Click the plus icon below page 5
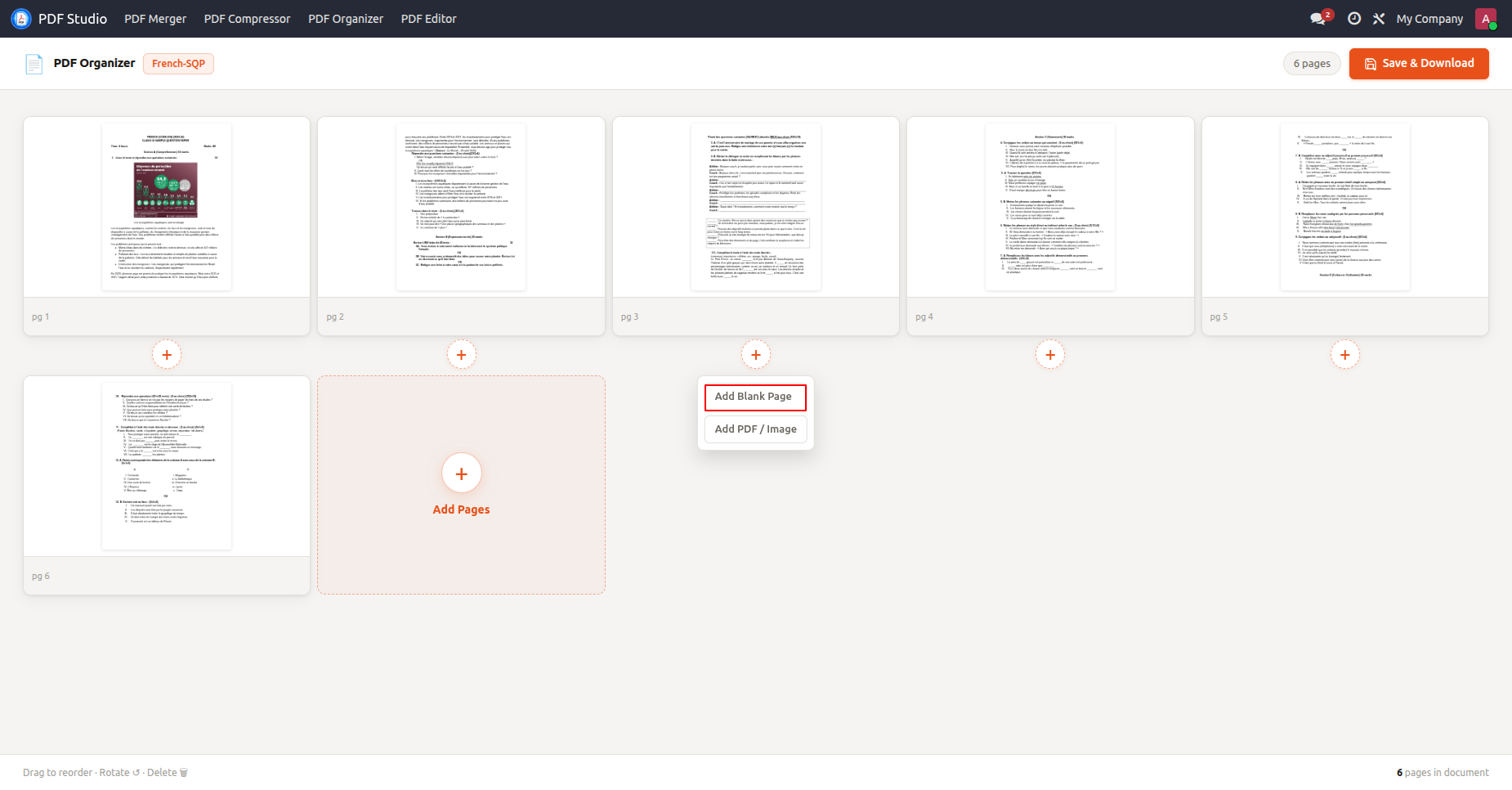Screen dimensions: 1512x790 [x=1345, y=355]
